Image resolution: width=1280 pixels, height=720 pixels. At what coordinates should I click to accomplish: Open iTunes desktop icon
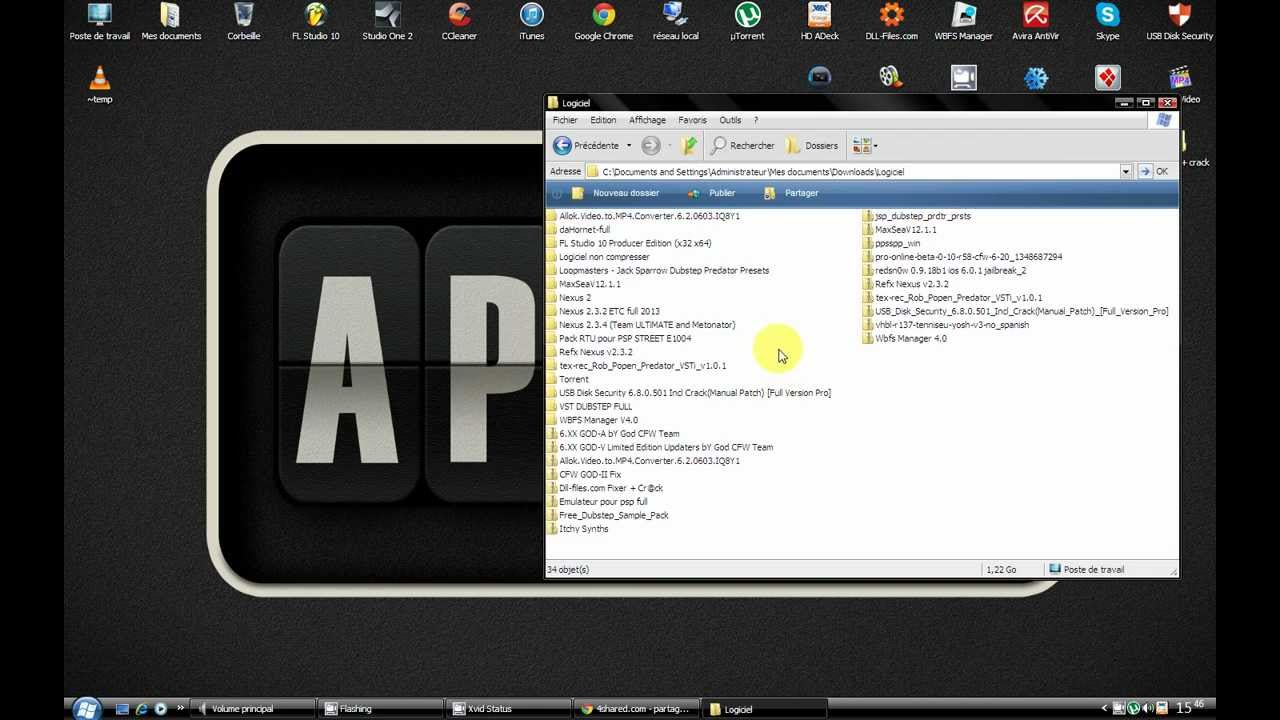531,22
